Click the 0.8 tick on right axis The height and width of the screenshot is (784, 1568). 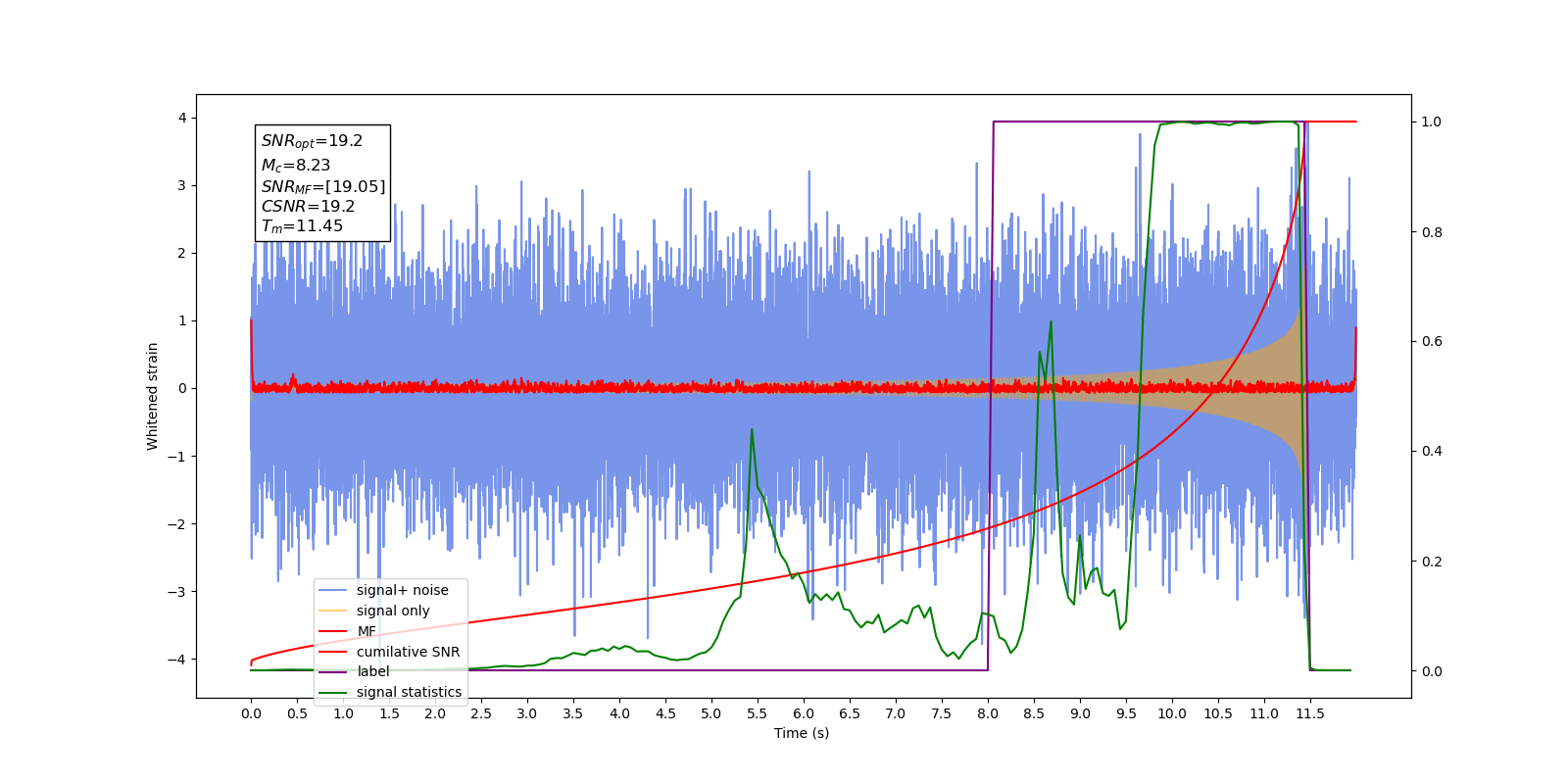tap(1432, 232)
